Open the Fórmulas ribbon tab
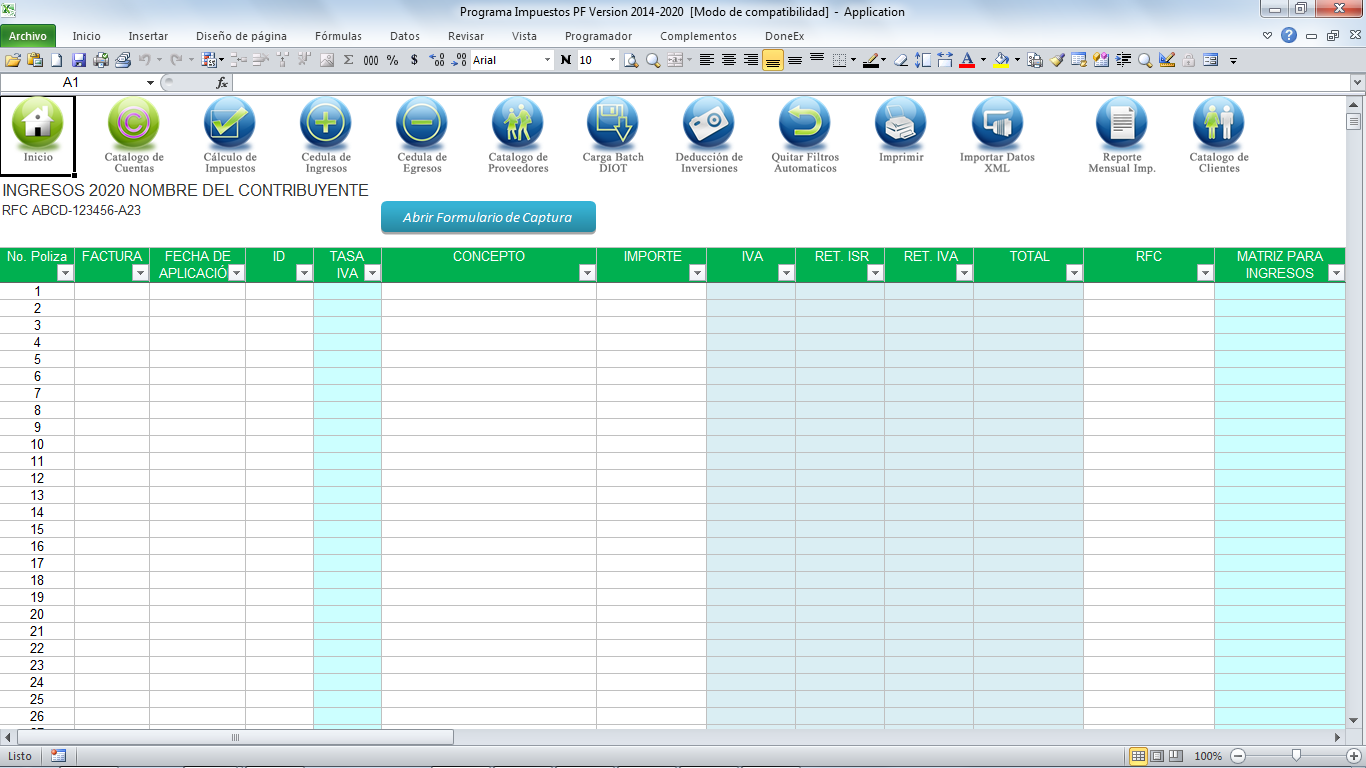This screenshot has width=1366, height=768. pyautogui.click(x=338, y=36)
